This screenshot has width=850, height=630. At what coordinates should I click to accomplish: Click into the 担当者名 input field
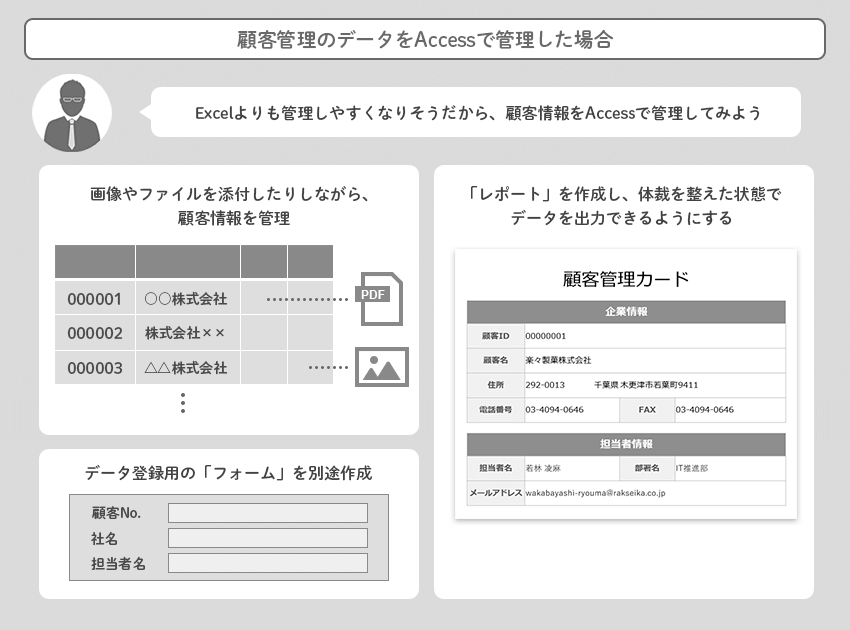coord(268,563)
